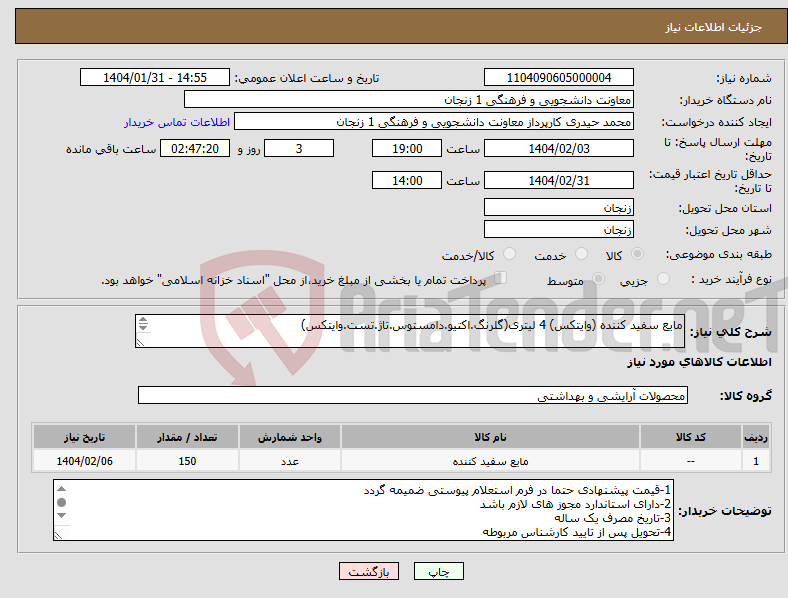Select the کالا radio button

637,254
